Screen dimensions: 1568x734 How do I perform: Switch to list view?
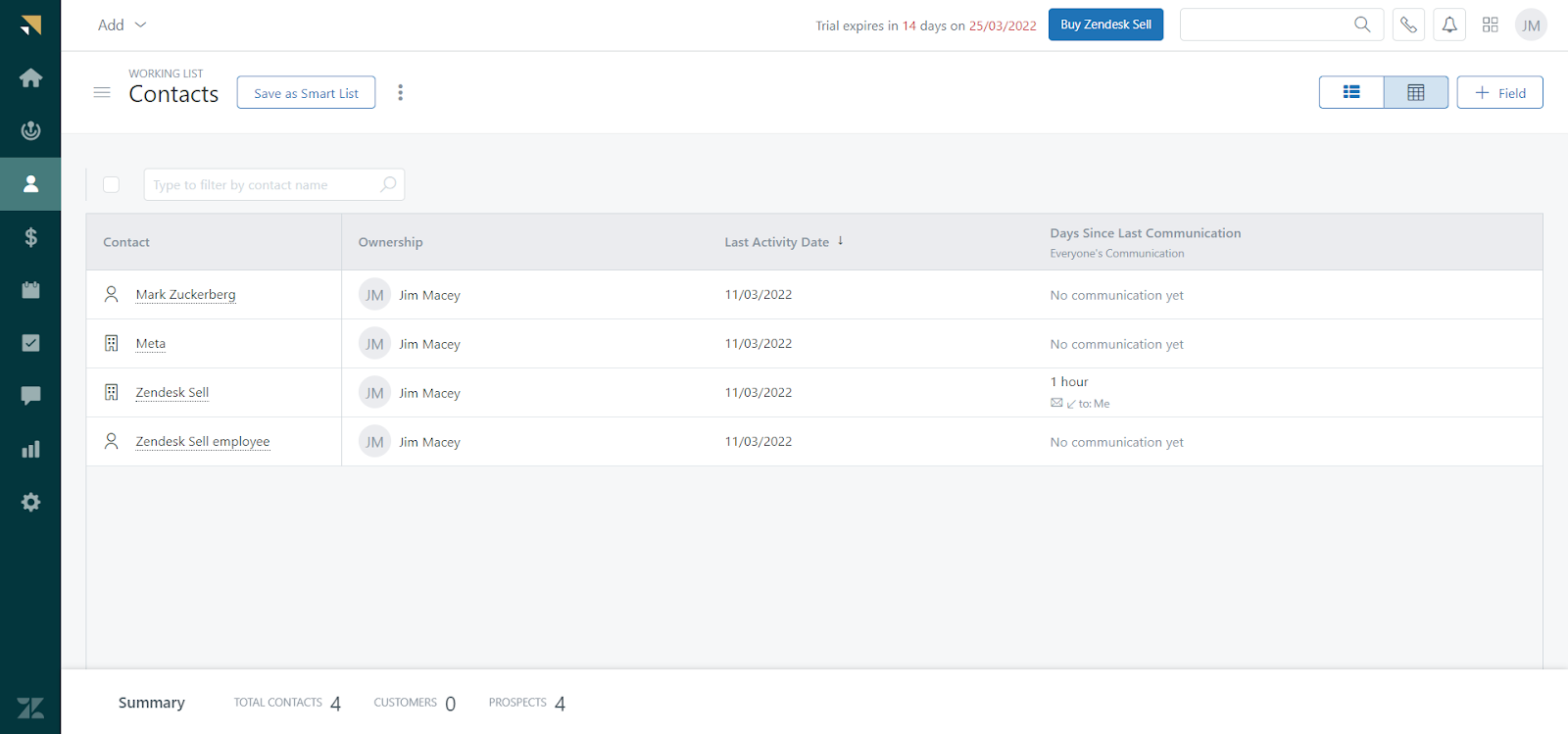coord(1351,92)
